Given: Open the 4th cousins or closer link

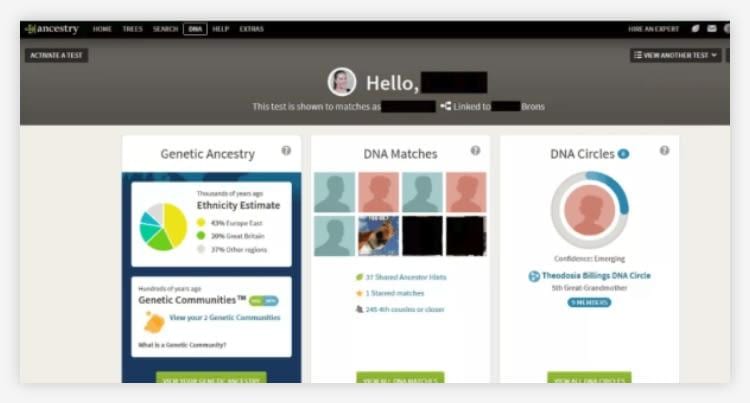Looking at the screenshot, I should [x=405, y=310].
